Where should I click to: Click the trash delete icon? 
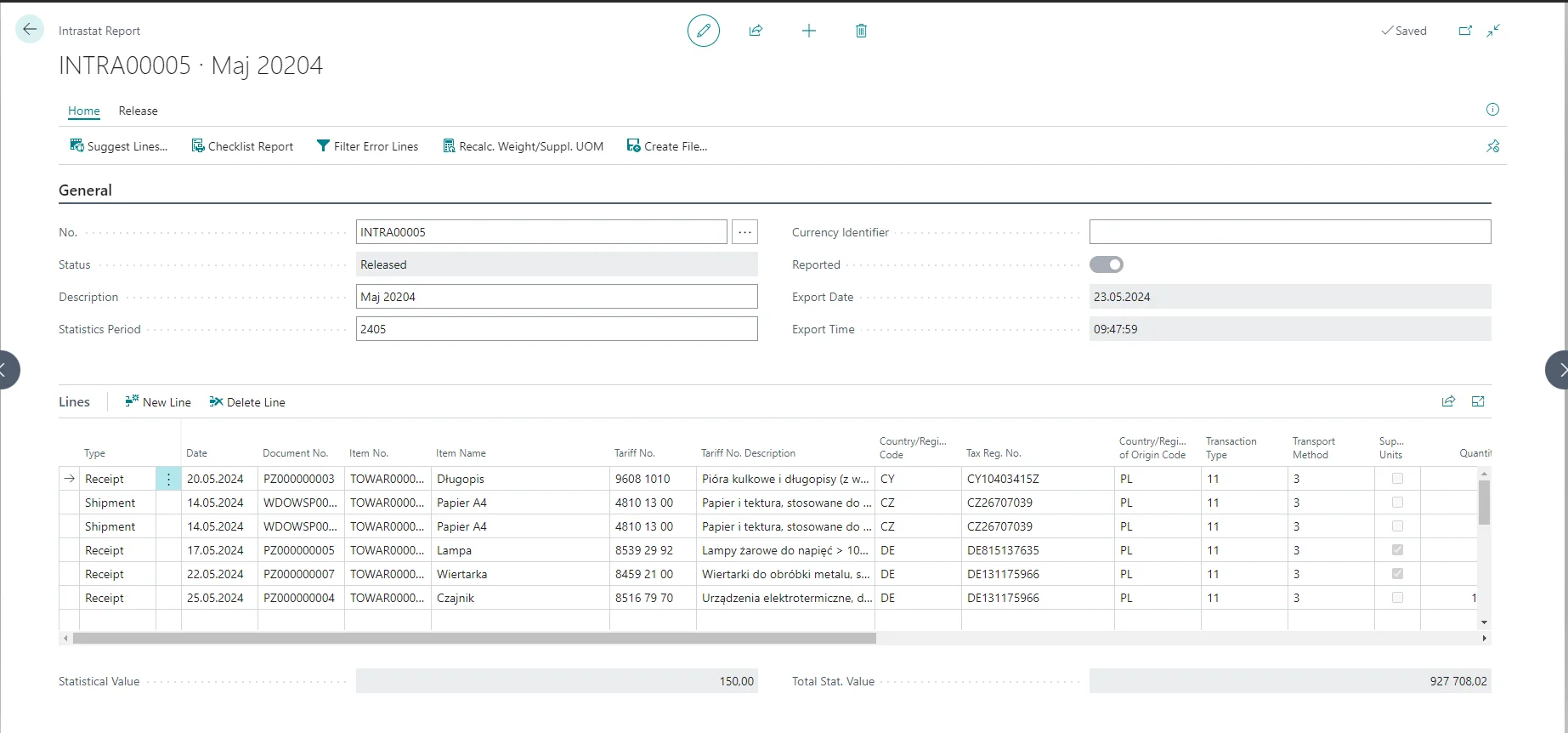pyautogui.click(x=861, y=31)
